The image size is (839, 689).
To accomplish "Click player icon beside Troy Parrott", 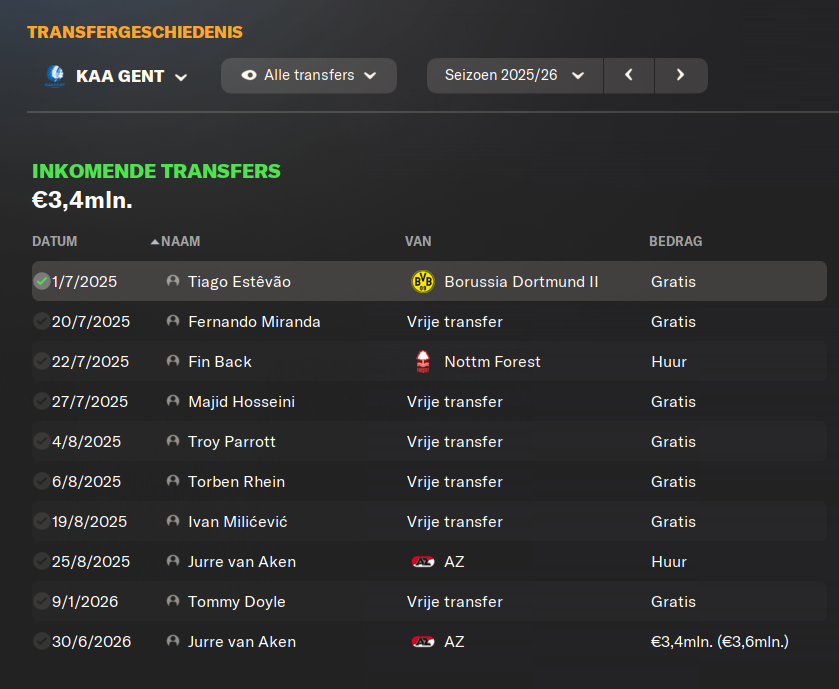I will point(173,441).
